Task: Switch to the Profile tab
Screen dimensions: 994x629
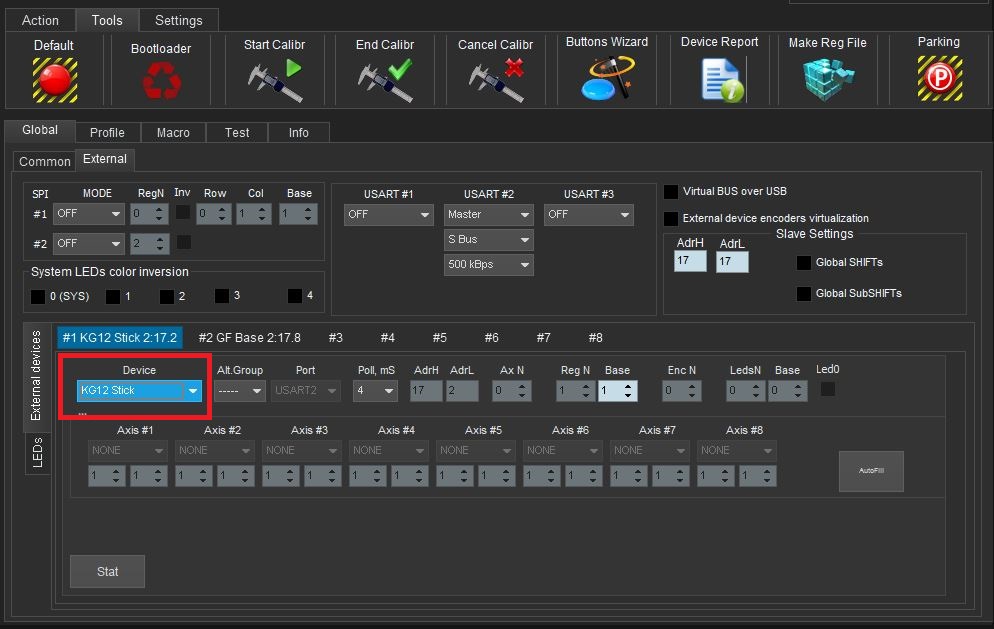Action: coord(107,132)
